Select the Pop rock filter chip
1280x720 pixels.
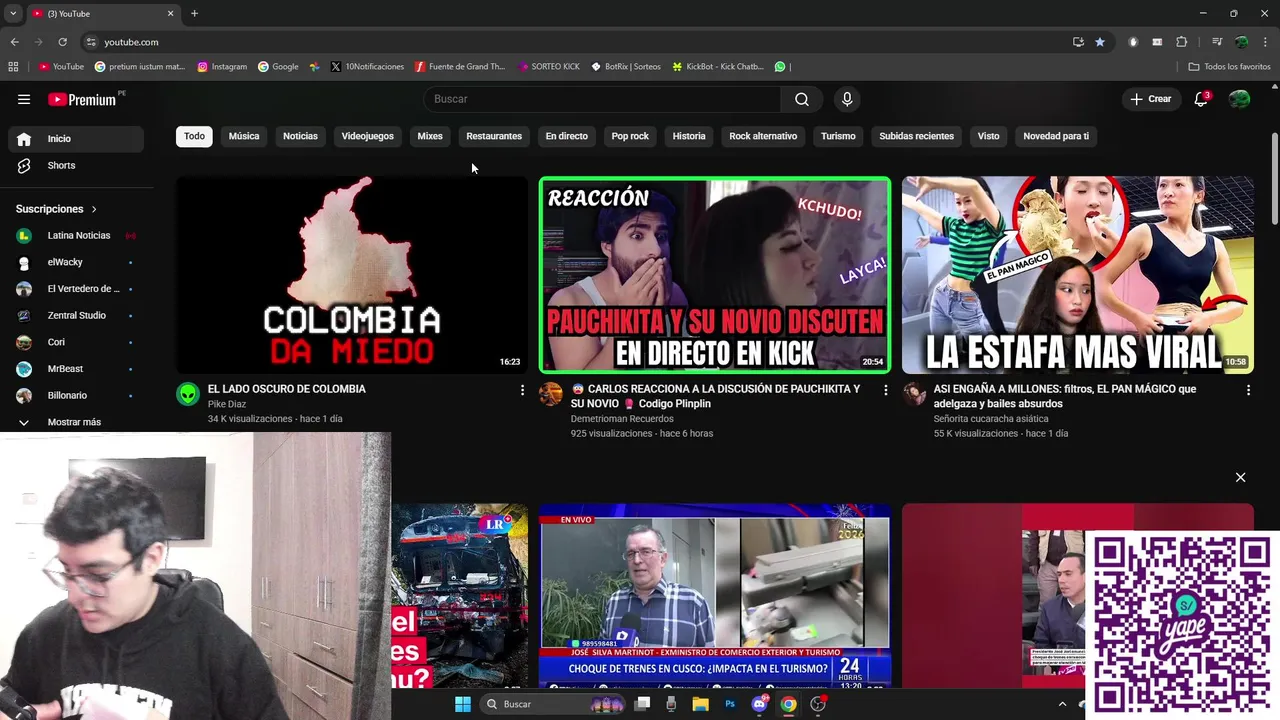pos(630,136)
